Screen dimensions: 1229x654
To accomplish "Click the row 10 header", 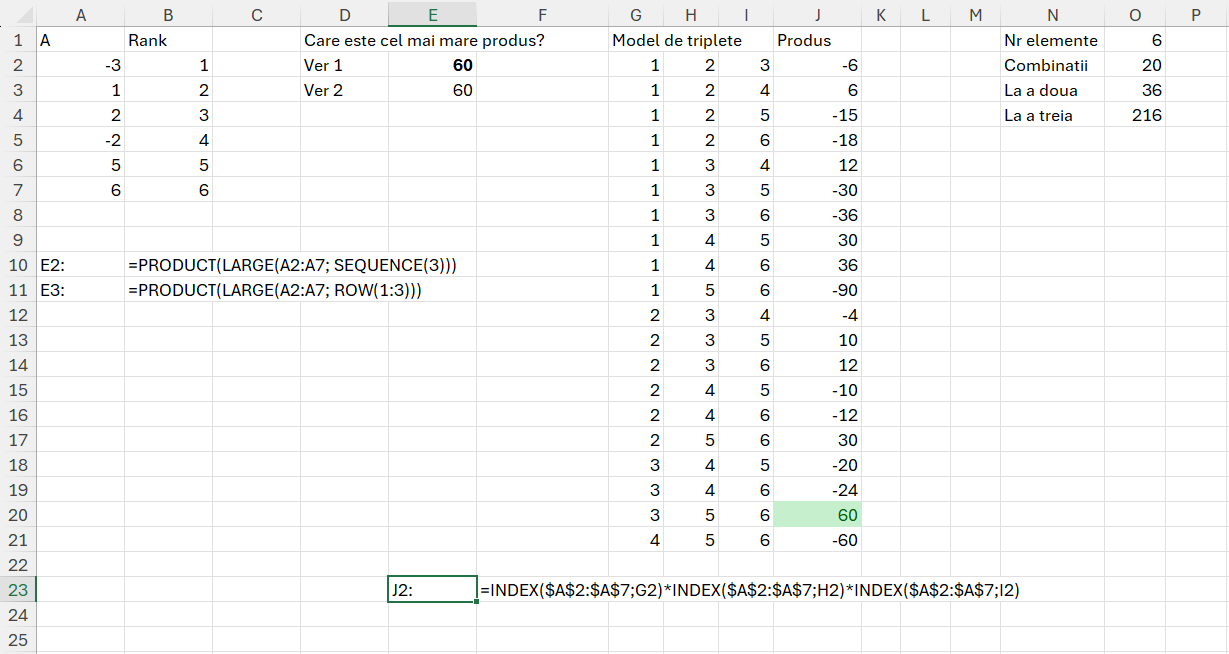I will (x=17, y=265).
